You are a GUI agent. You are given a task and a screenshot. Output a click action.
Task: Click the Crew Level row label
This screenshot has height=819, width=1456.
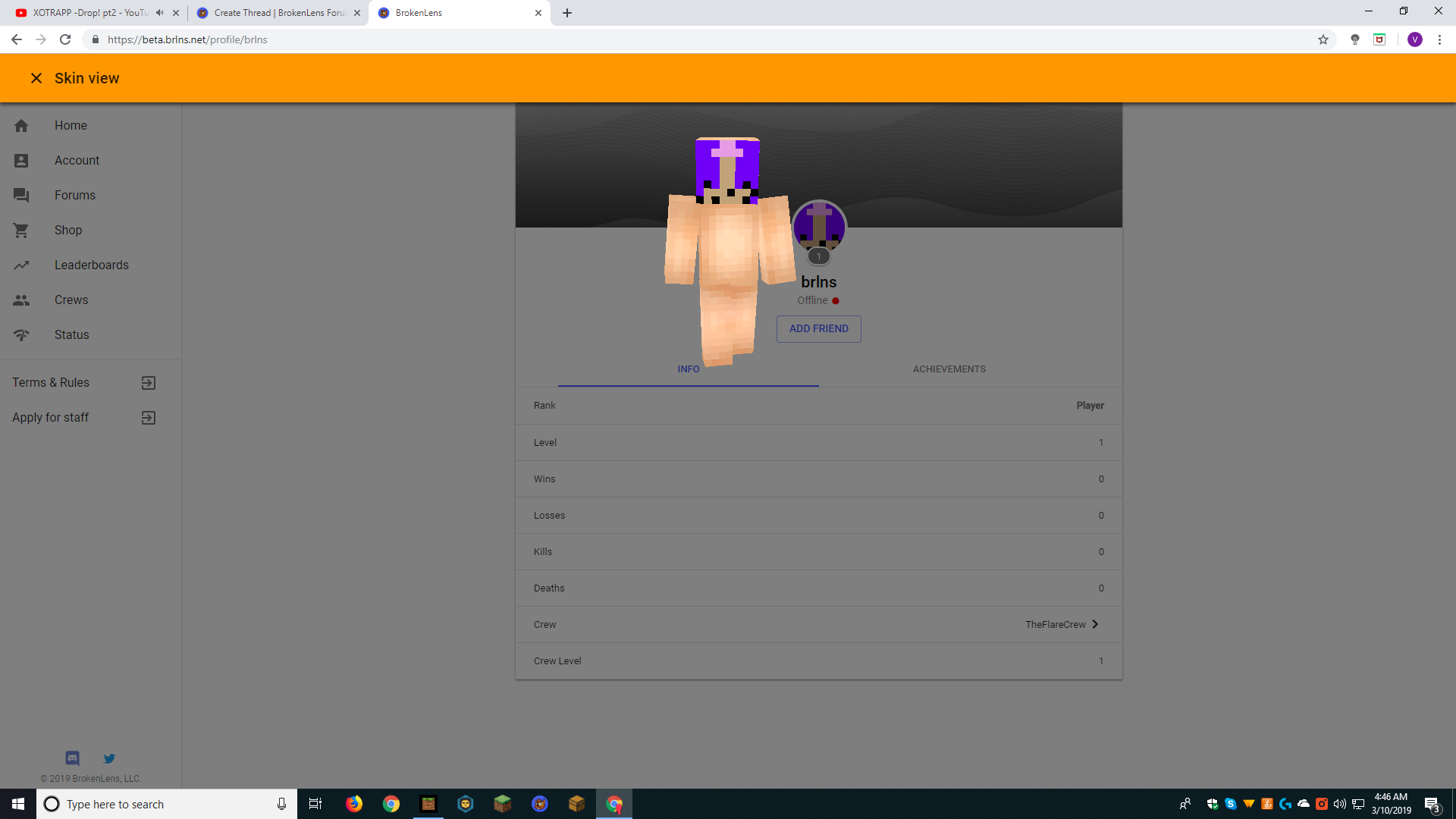(557, 661)
